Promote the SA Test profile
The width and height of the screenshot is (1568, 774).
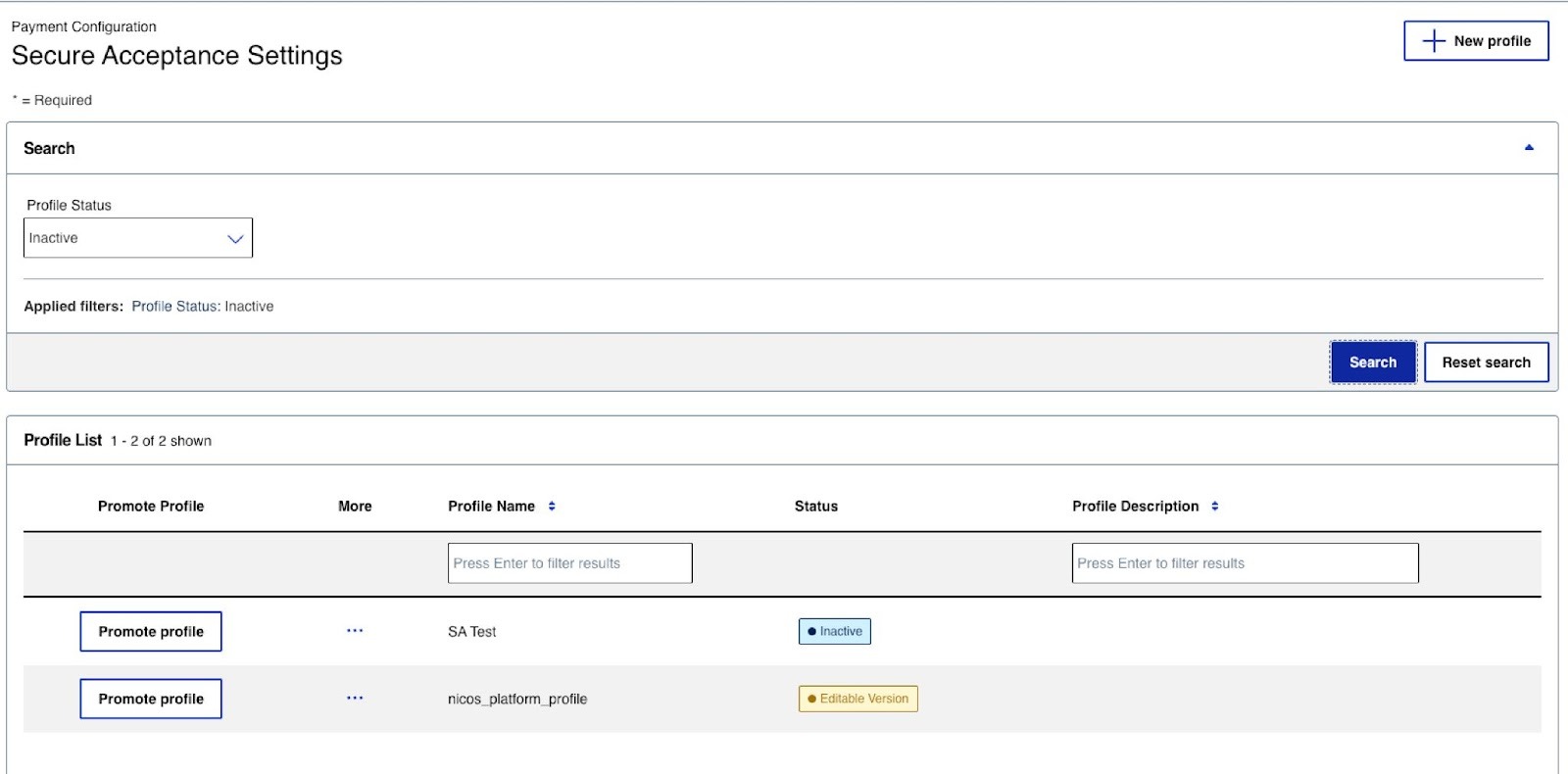[151, 632]
